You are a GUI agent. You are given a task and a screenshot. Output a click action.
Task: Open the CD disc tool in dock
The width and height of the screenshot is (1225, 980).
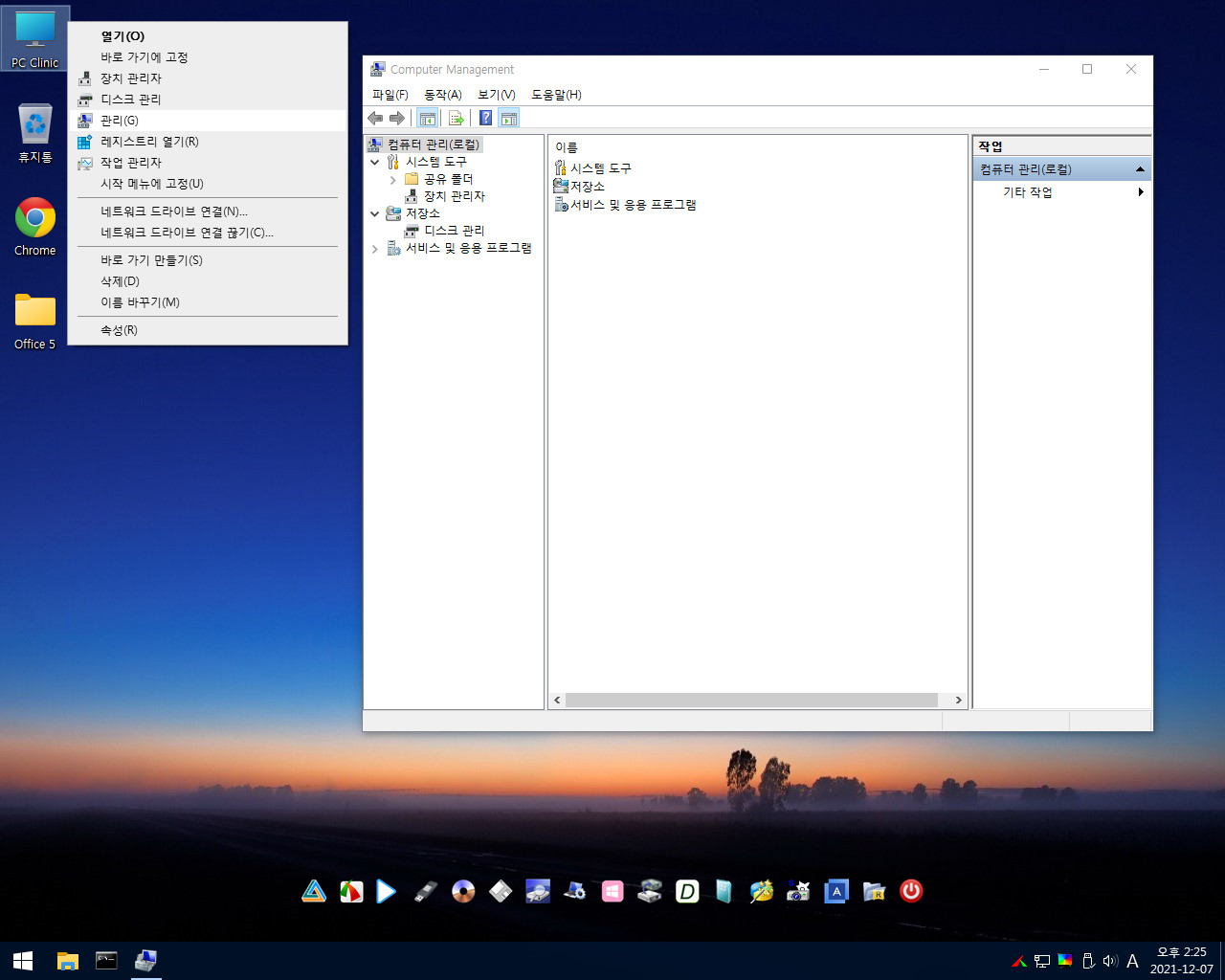point(463,892)
